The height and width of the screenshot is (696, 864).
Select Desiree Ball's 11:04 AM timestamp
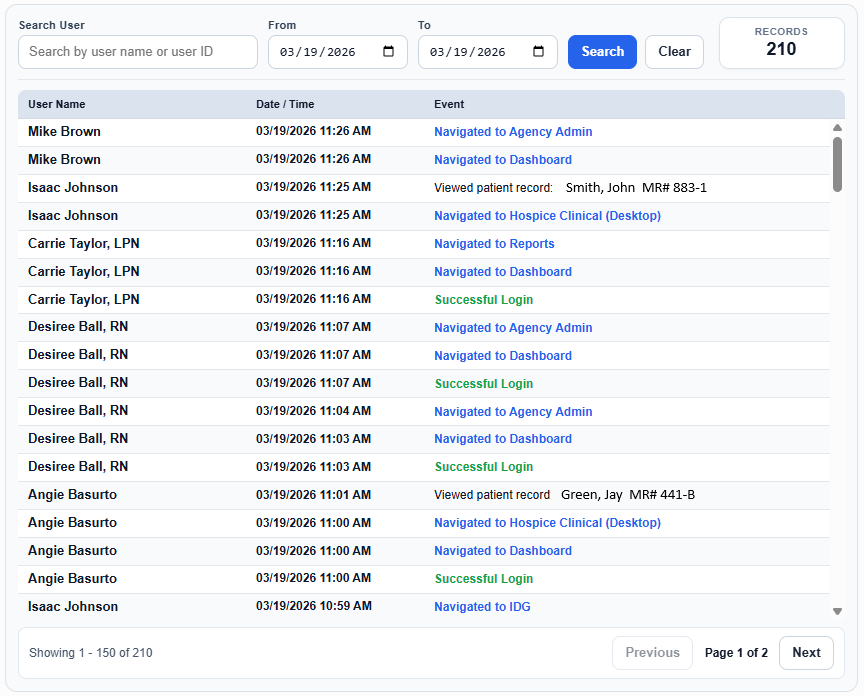click(313, 411)
